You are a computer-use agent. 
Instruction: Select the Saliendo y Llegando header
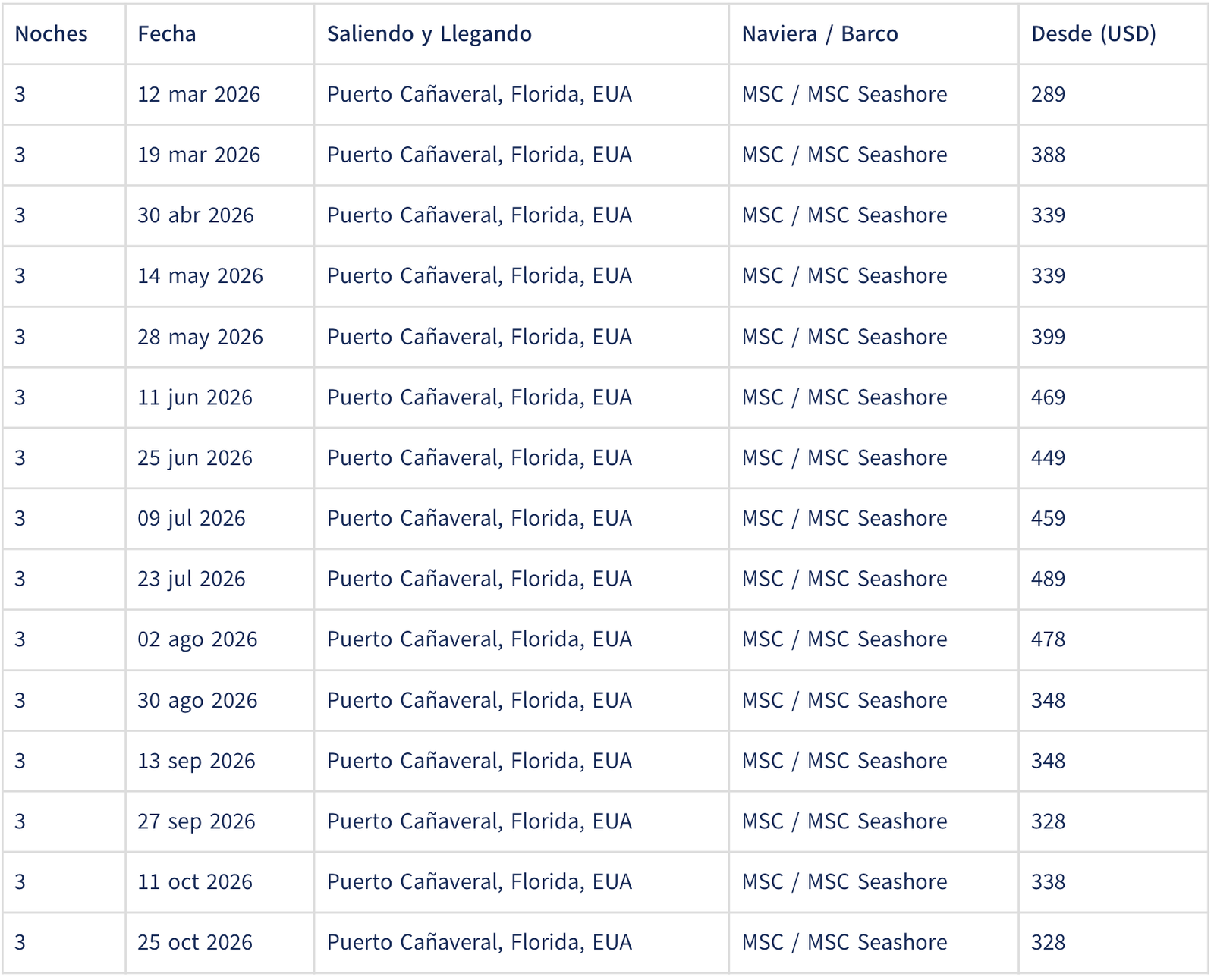pyautogui.click(x=429, y=34)
